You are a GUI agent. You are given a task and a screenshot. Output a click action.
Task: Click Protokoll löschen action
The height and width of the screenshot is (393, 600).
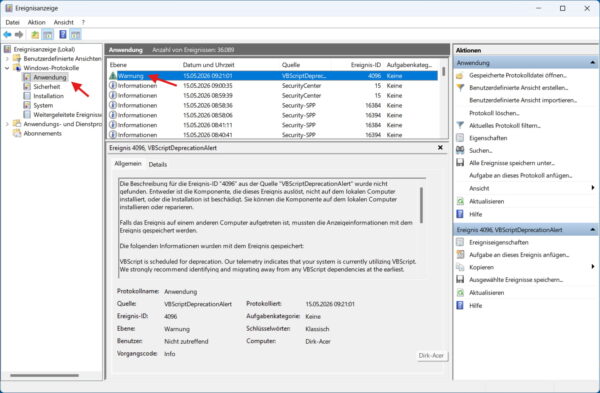[x=494, y=113]
